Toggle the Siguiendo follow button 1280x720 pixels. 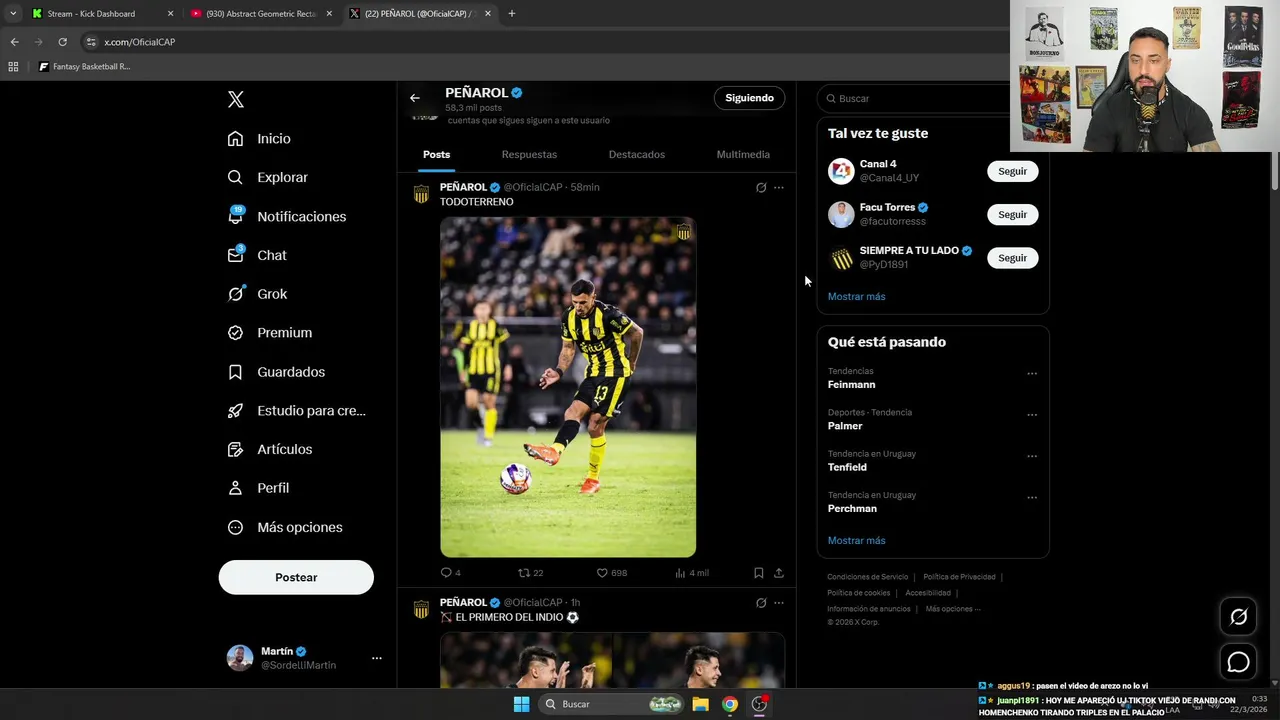(749, 98)
